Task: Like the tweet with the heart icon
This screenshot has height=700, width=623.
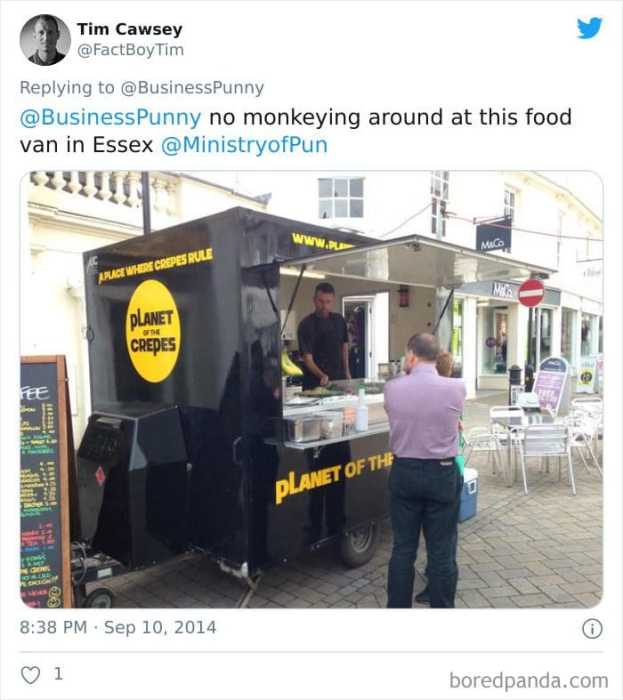Action: pos(30,675)
